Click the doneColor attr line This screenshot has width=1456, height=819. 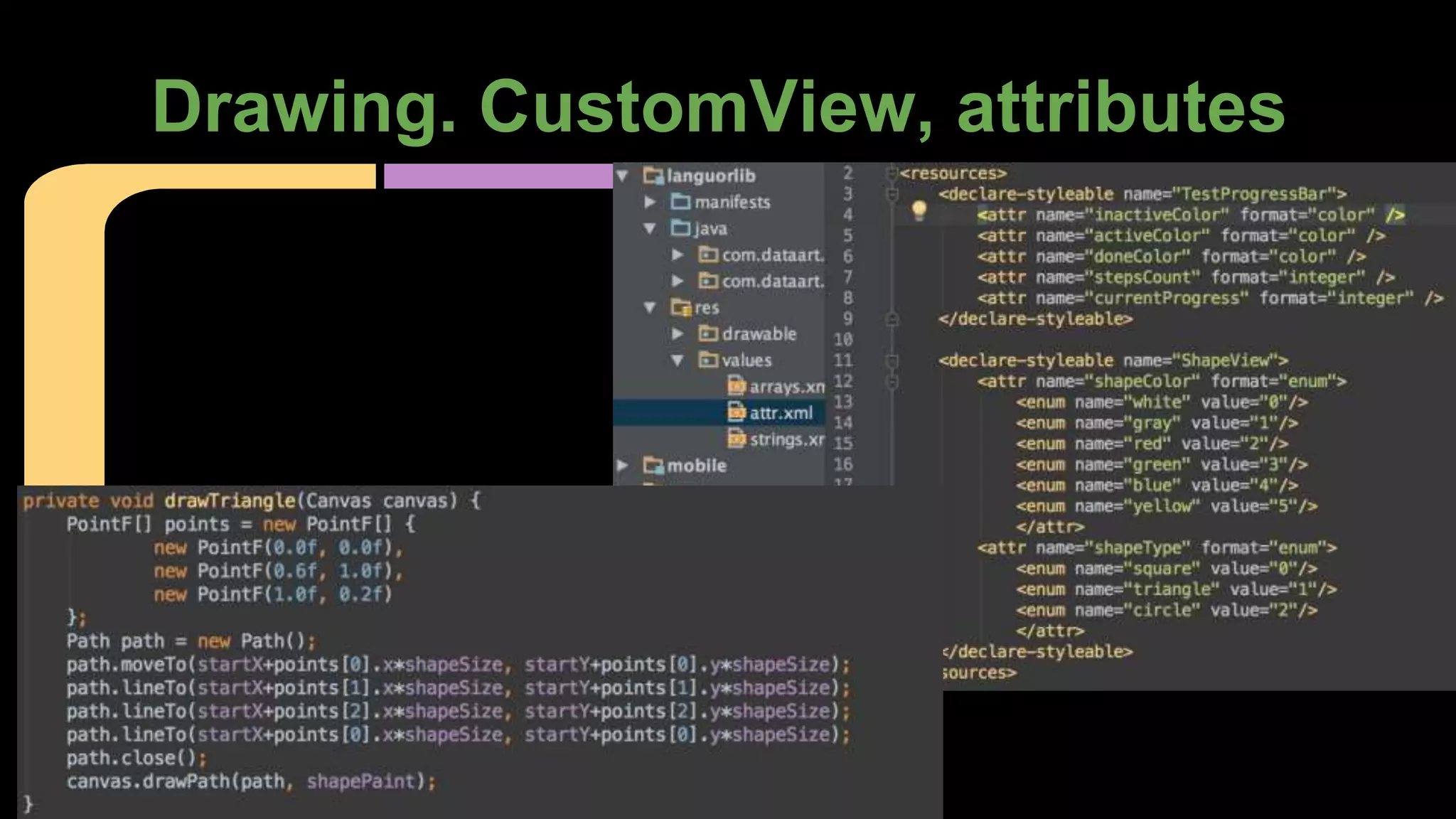click(1172, 256)
